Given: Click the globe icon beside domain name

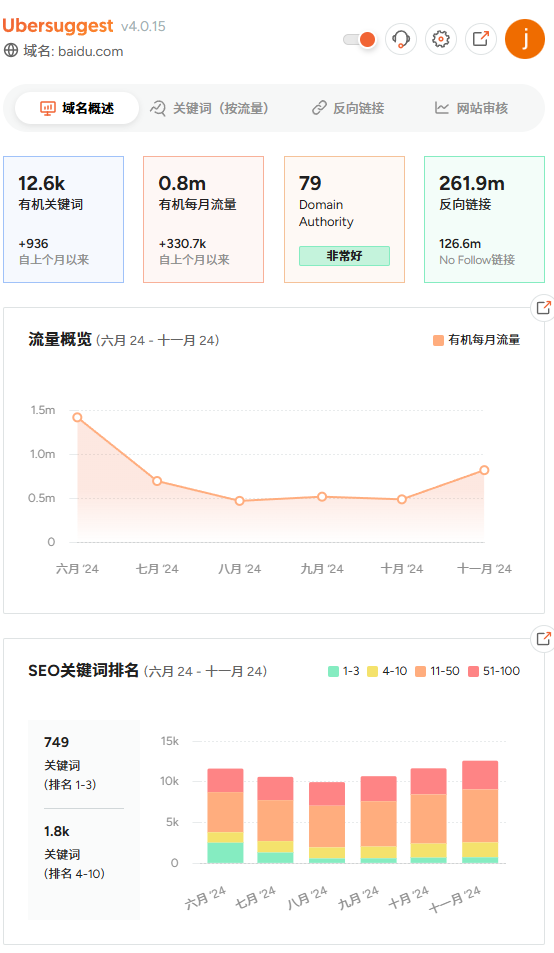Looking at the screenshot, I should click(11, 50).
